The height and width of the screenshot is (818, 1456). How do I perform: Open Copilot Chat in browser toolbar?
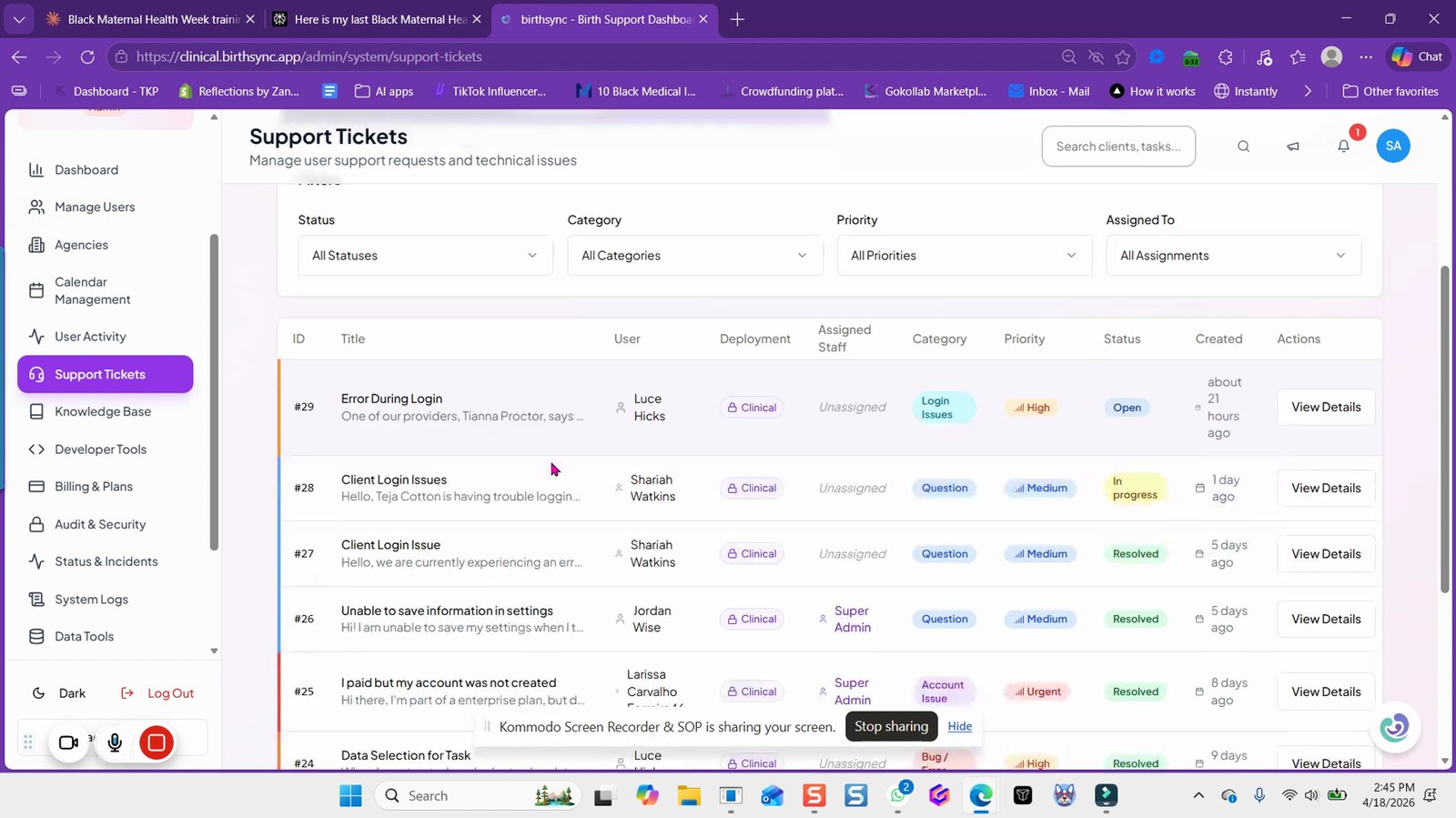[x=1417, y=56]
